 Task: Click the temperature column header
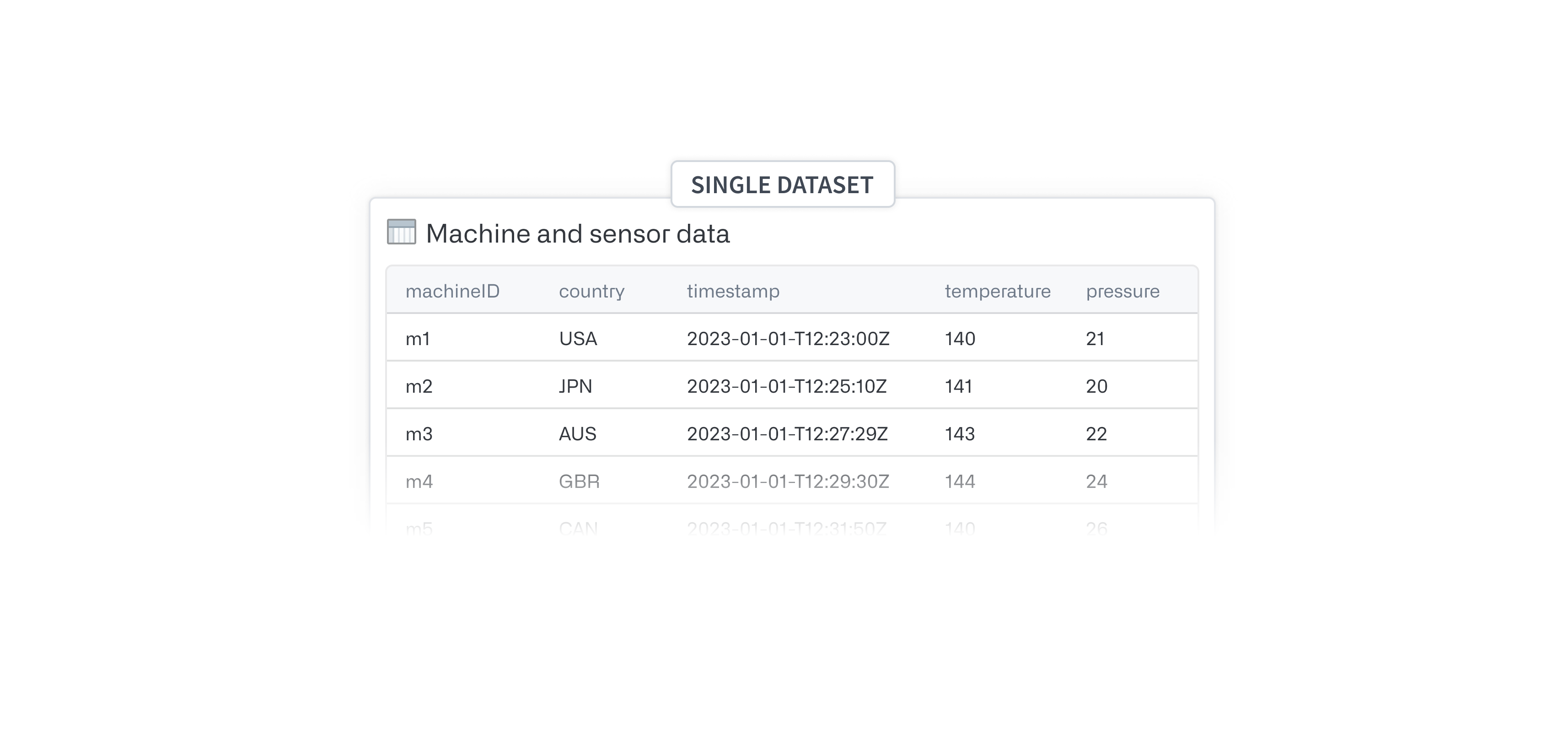[998, 291]
